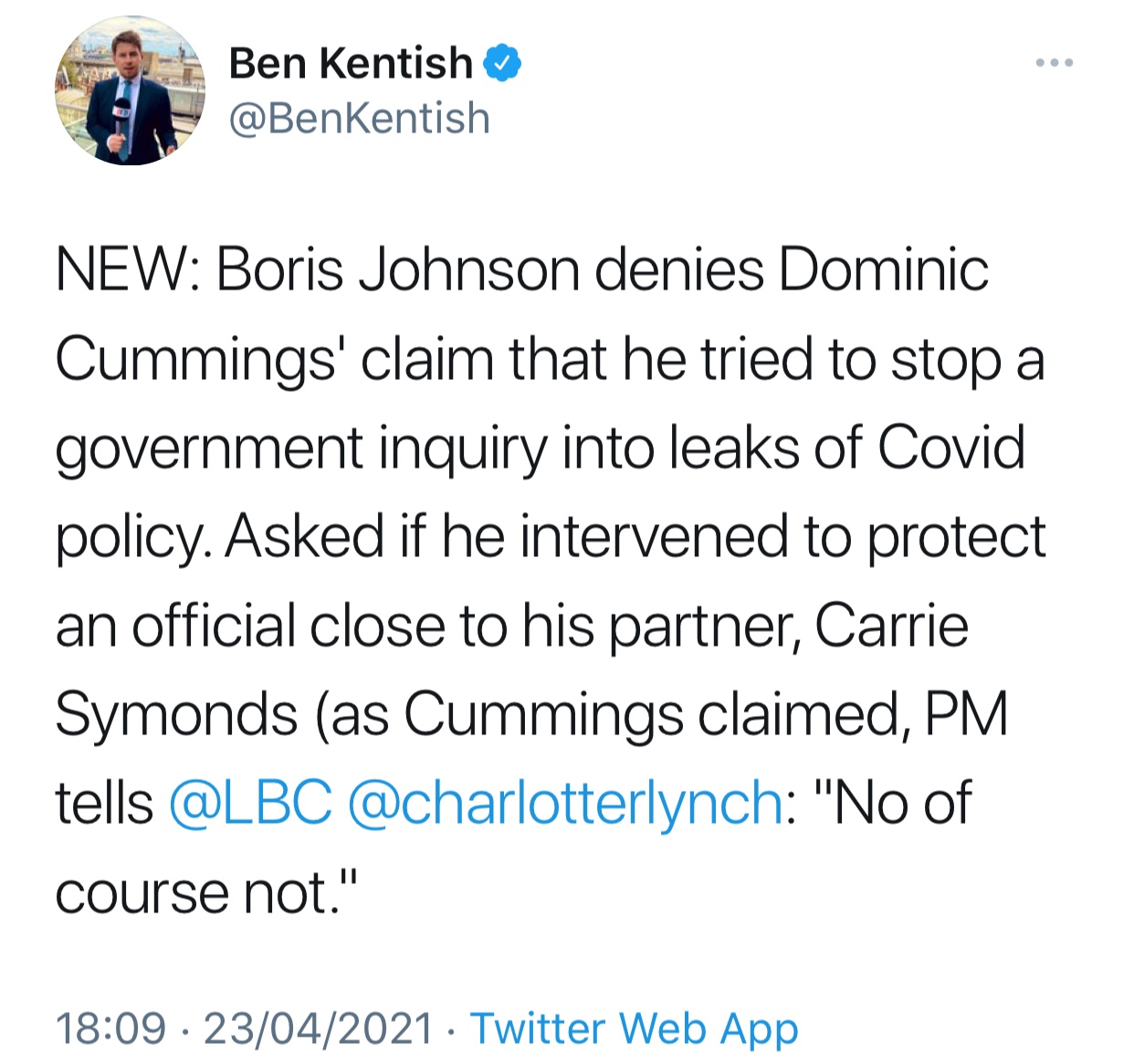Open the Twitter Web App source link
The height and width of the screenshot is (1064, 1134).
click(x=634, y=1028)
